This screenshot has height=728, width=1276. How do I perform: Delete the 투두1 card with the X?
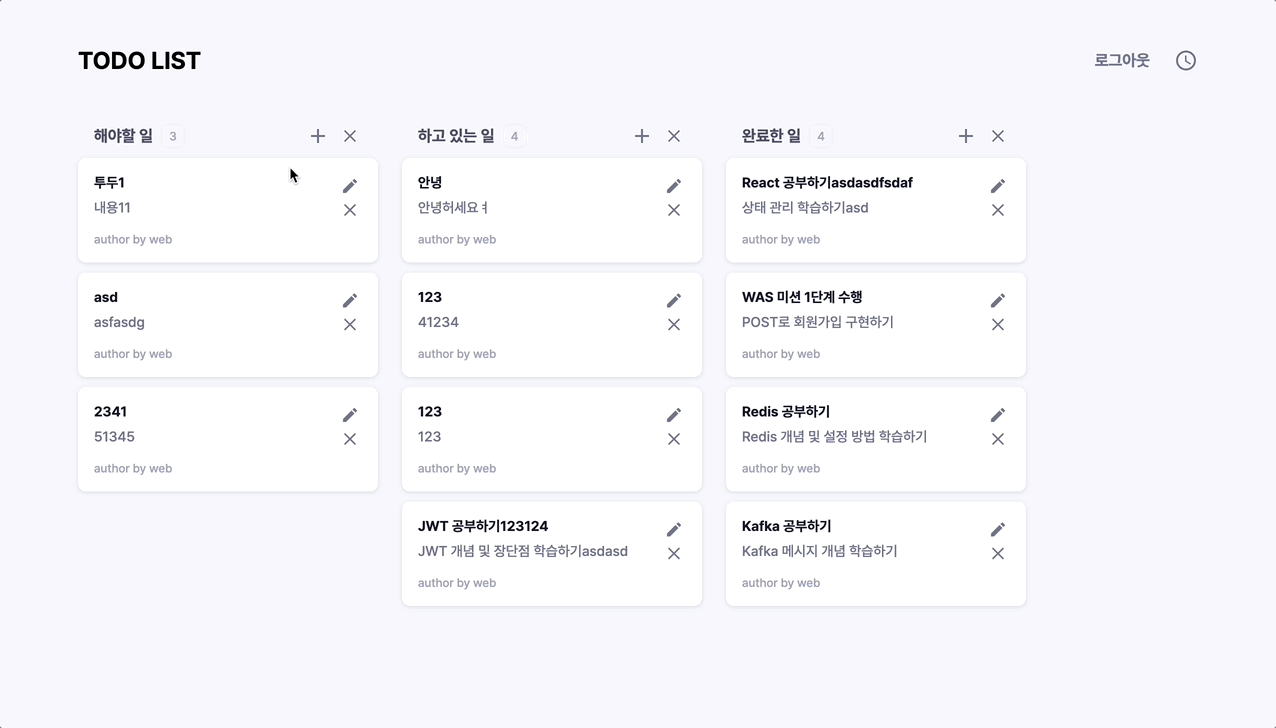pos(350,210)
